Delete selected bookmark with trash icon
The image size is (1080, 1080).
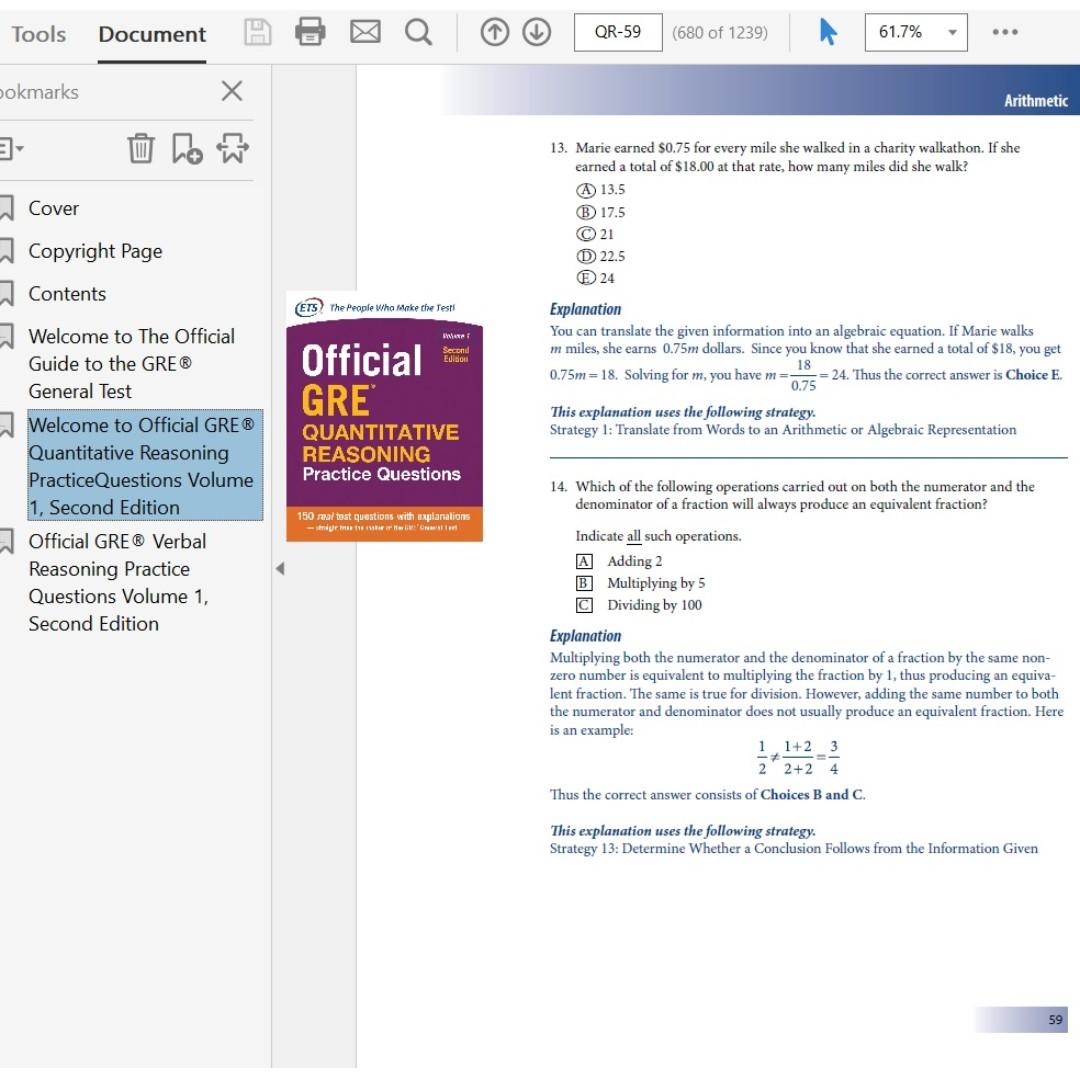pos(141,148)
